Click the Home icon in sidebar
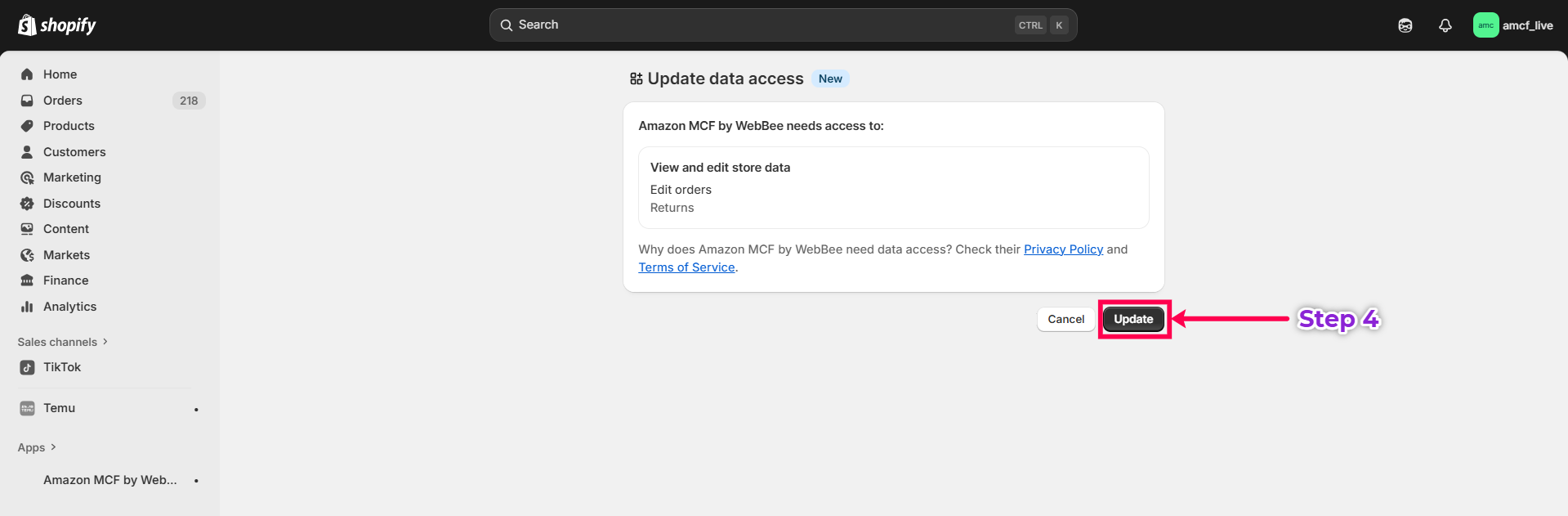The height and width of the screenshot is (516, 1568). pos(27,74)
